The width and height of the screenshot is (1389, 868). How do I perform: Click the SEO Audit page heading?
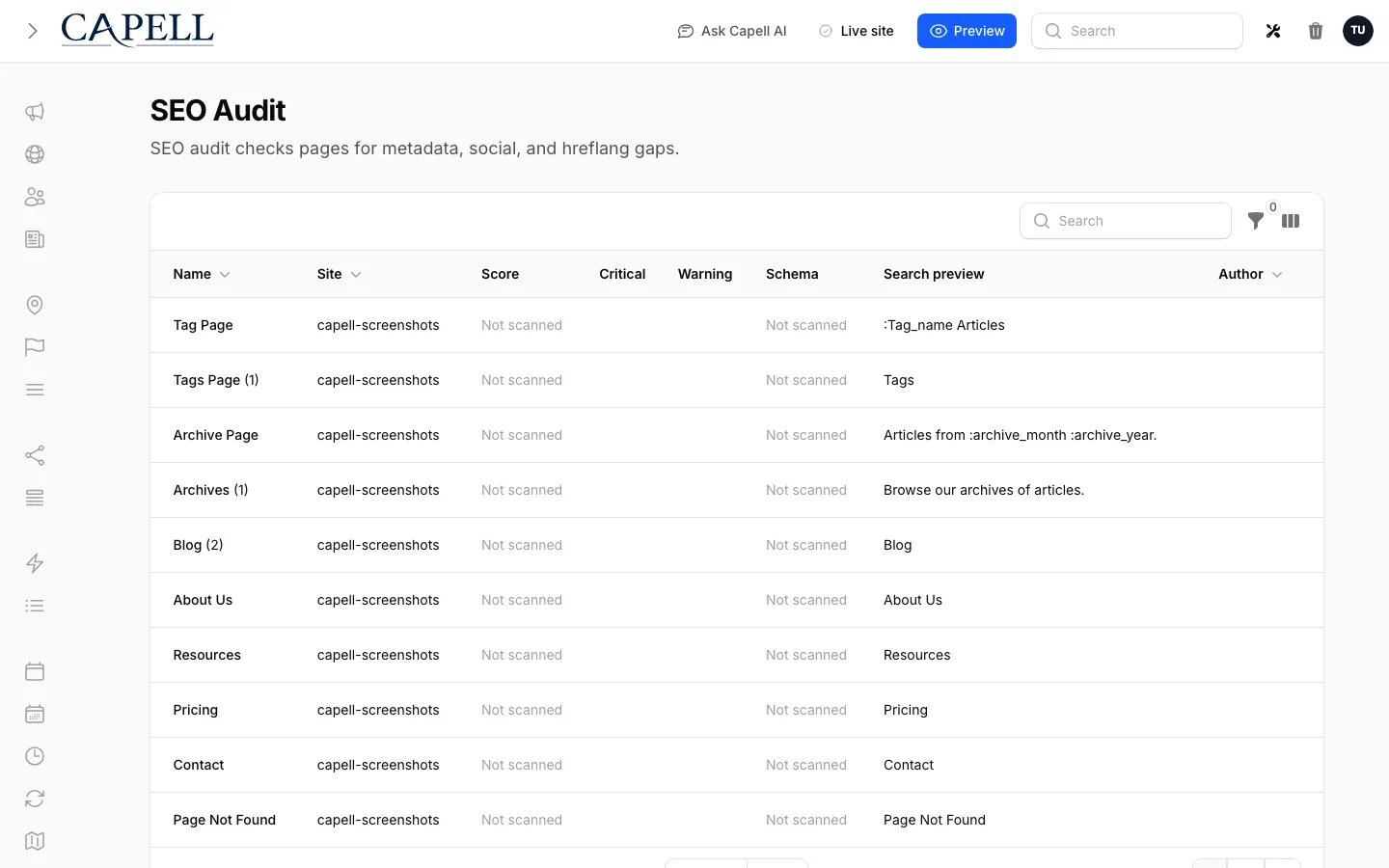click(x=218, y=111)
